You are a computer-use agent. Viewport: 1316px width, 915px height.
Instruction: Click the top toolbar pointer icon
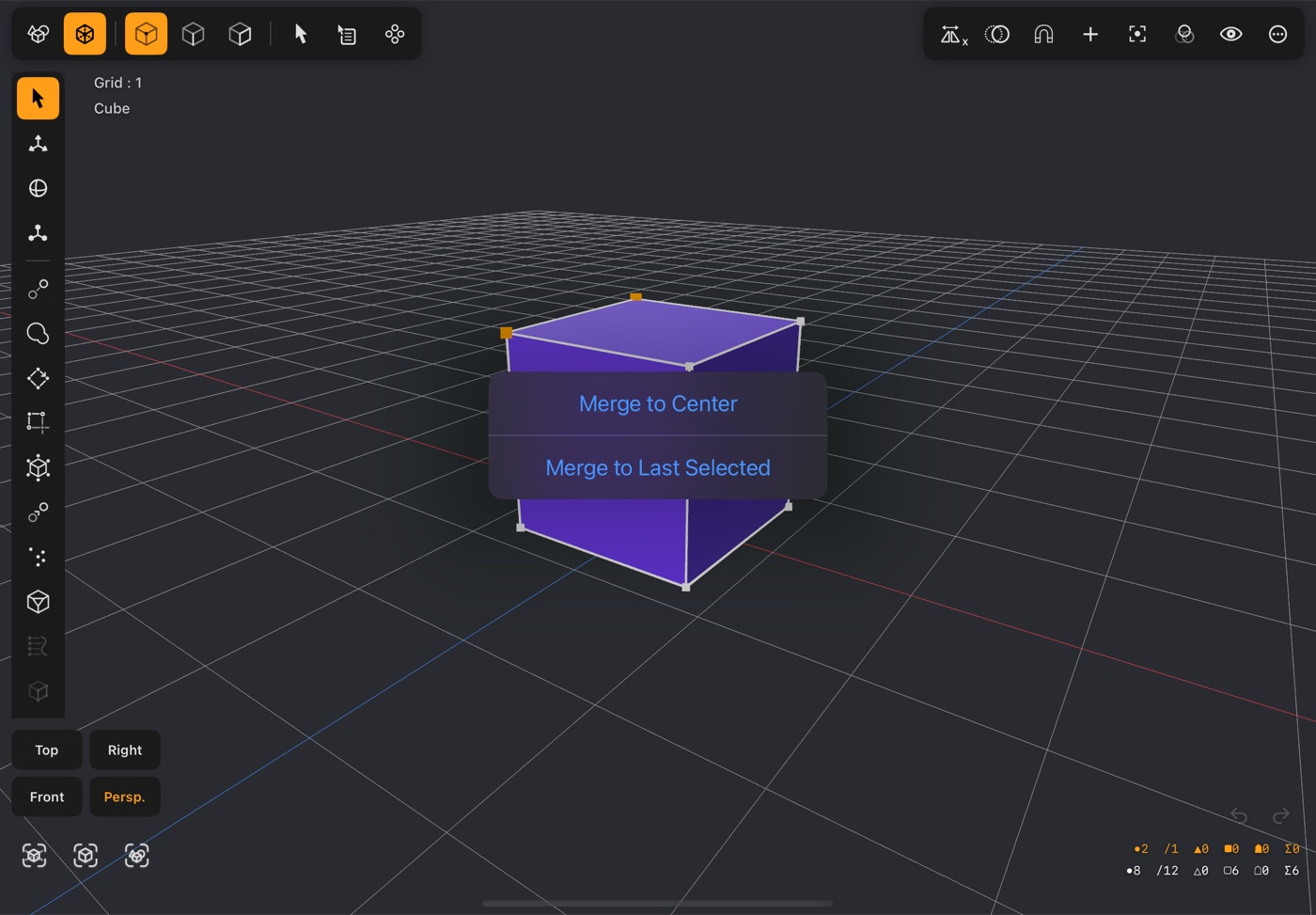click(301, 34)
